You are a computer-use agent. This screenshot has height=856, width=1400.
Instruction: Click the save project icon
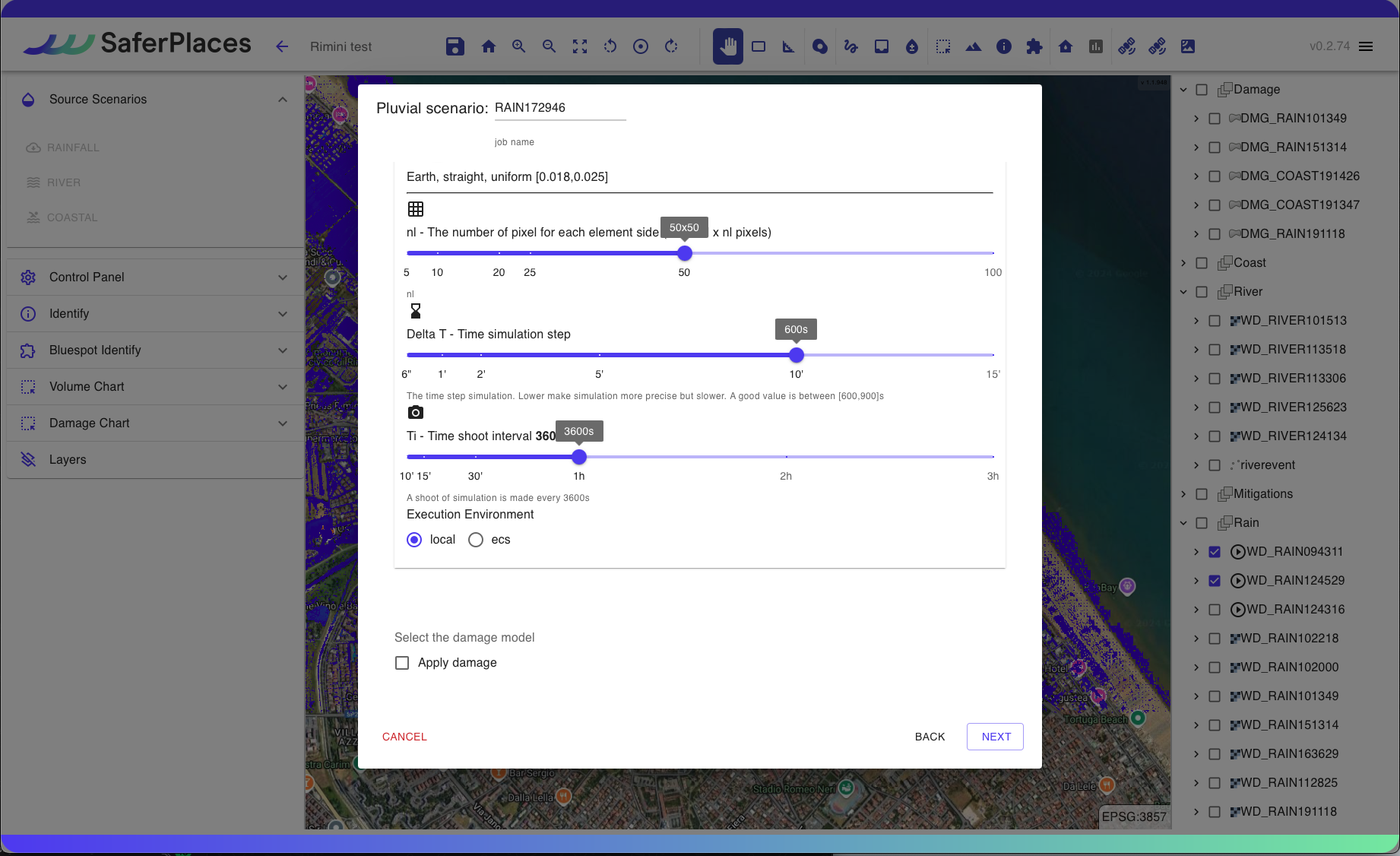[455, 46]
